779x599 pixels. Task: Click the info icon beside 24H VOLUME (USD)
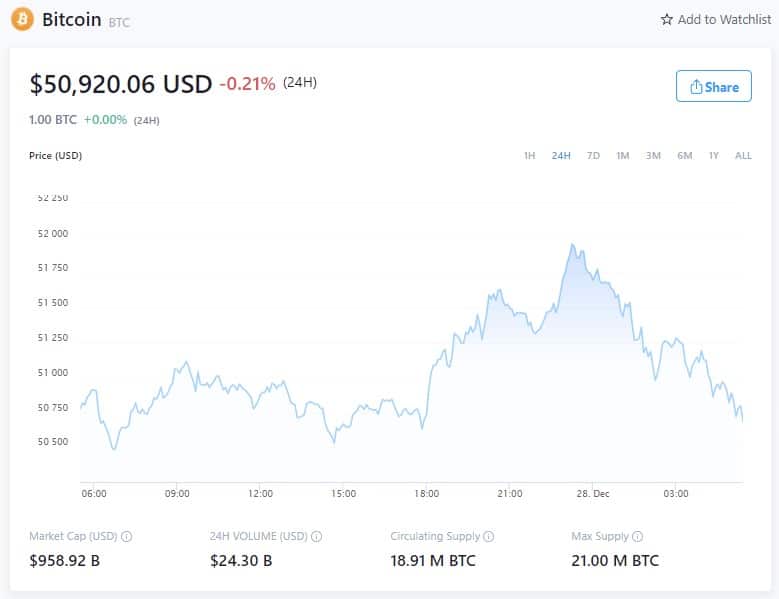click(x=316, y=536)
